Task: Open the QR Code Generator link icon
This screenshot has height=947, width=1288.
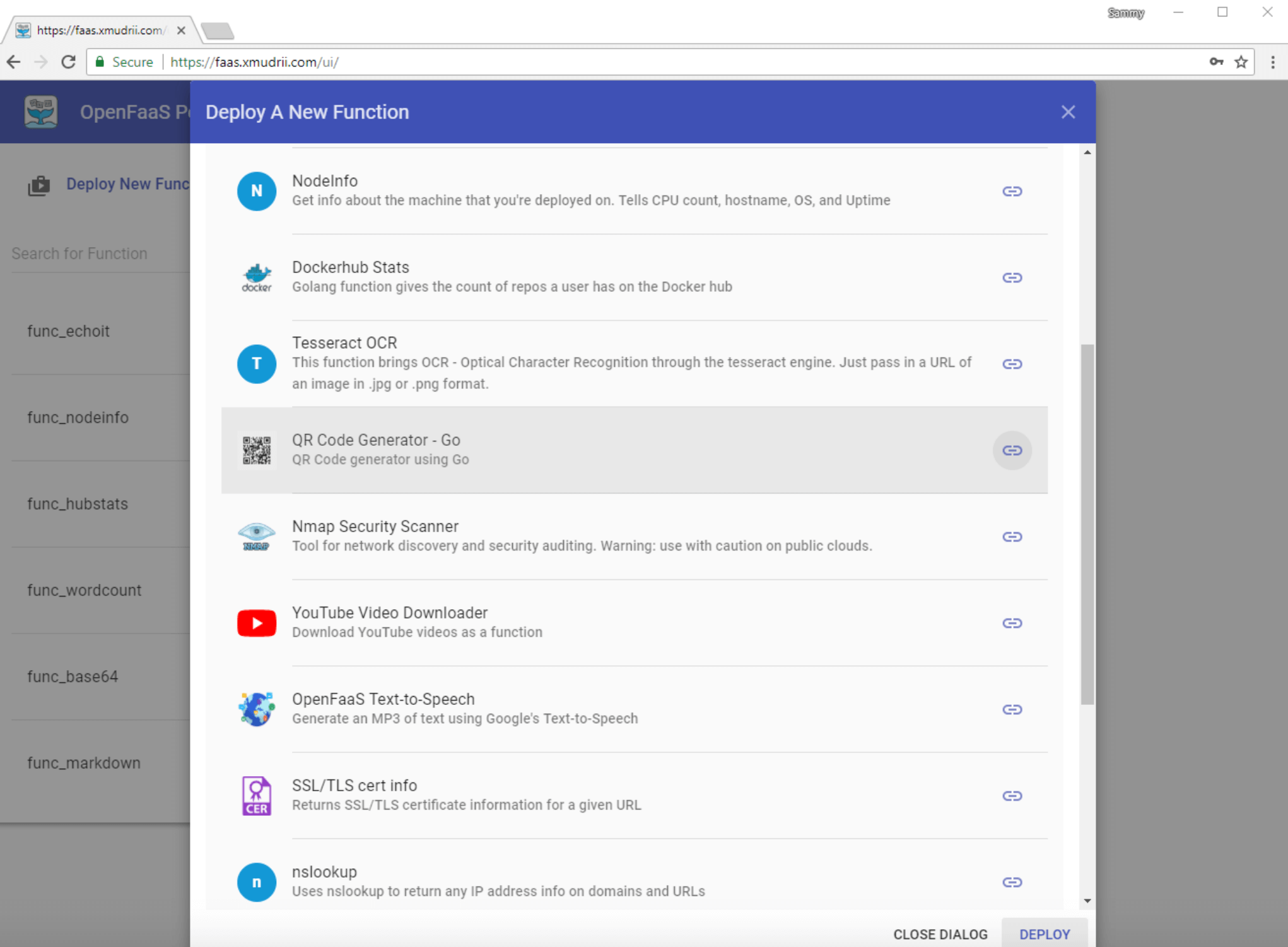Action: click(x=1012, y=450)
